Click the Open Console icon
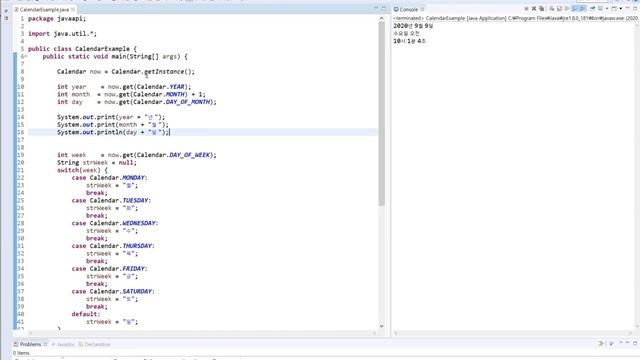Image resolution: width=640 pixels, height=360 pixels. (x=614, y=9)
